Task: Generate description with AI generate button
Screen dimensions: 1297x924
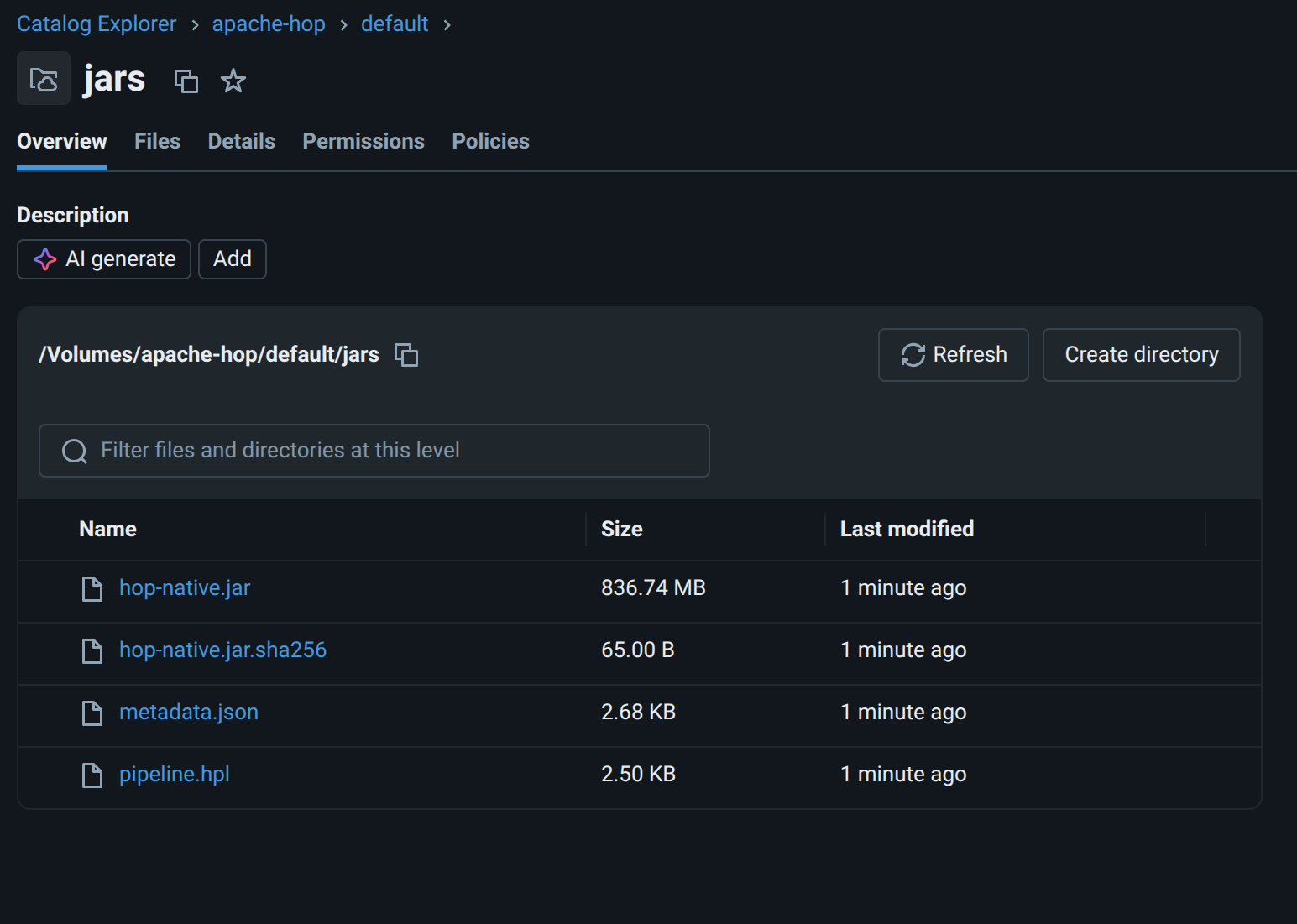Action: click(104, 259)
